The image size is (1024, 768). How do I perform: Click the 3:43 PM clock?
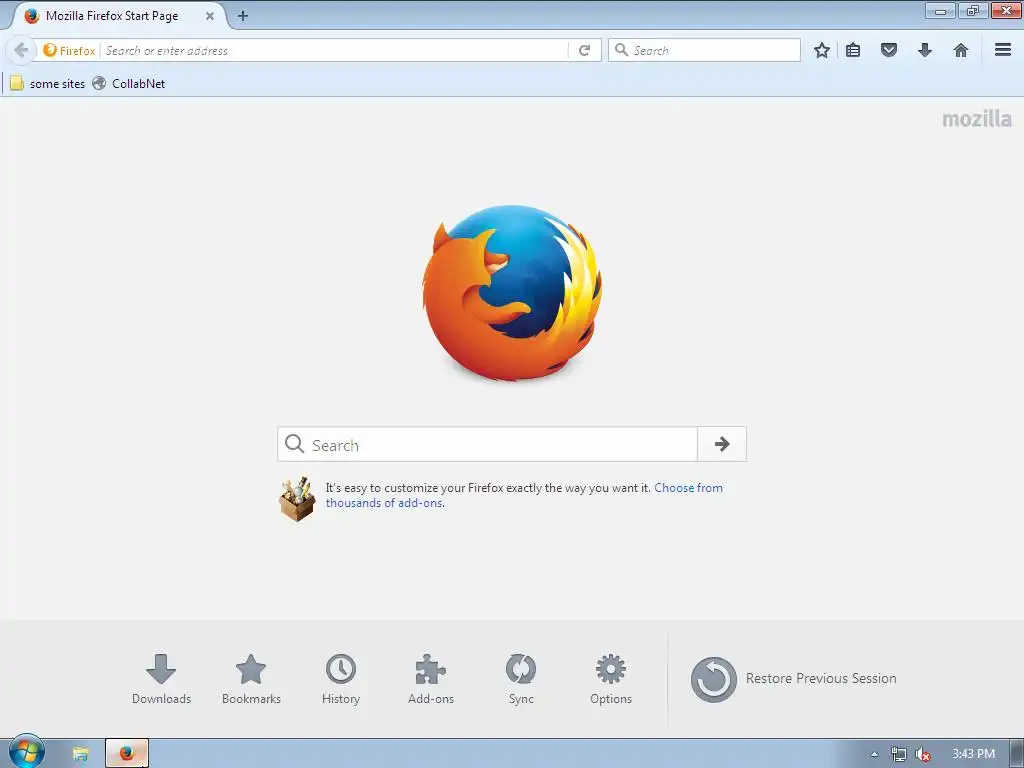(974, 754)
